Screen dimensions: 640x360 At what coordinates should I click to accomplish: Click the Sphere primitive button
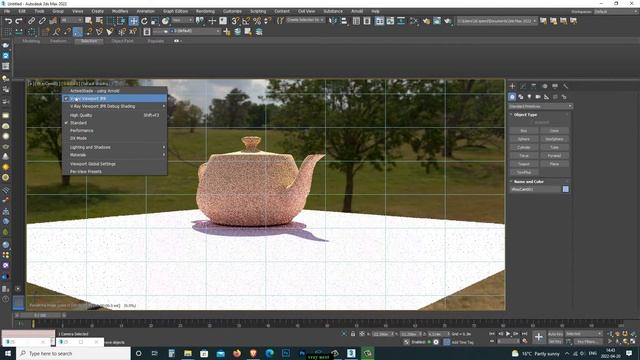[524, 139]
